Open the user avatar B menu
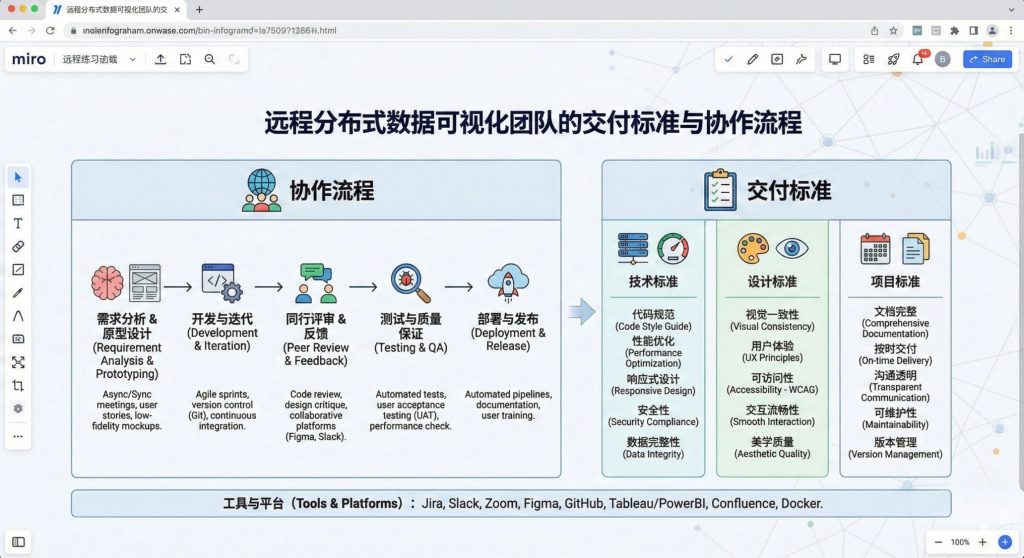Viewport: 1024px width, 558px height. pyautogui.click(x=942, y=59)
